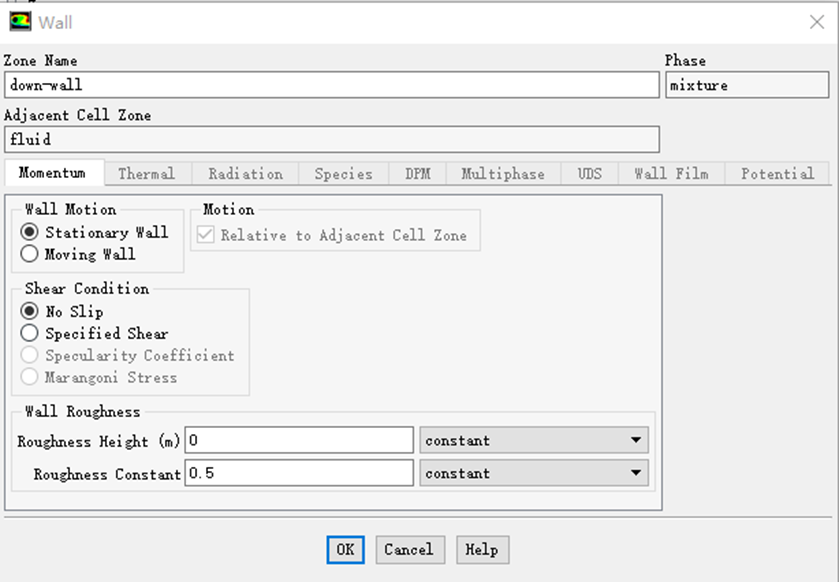The height and width of the screenshot is (582, 839).
Task: Select the Moving Wall option
Action: 30,254
